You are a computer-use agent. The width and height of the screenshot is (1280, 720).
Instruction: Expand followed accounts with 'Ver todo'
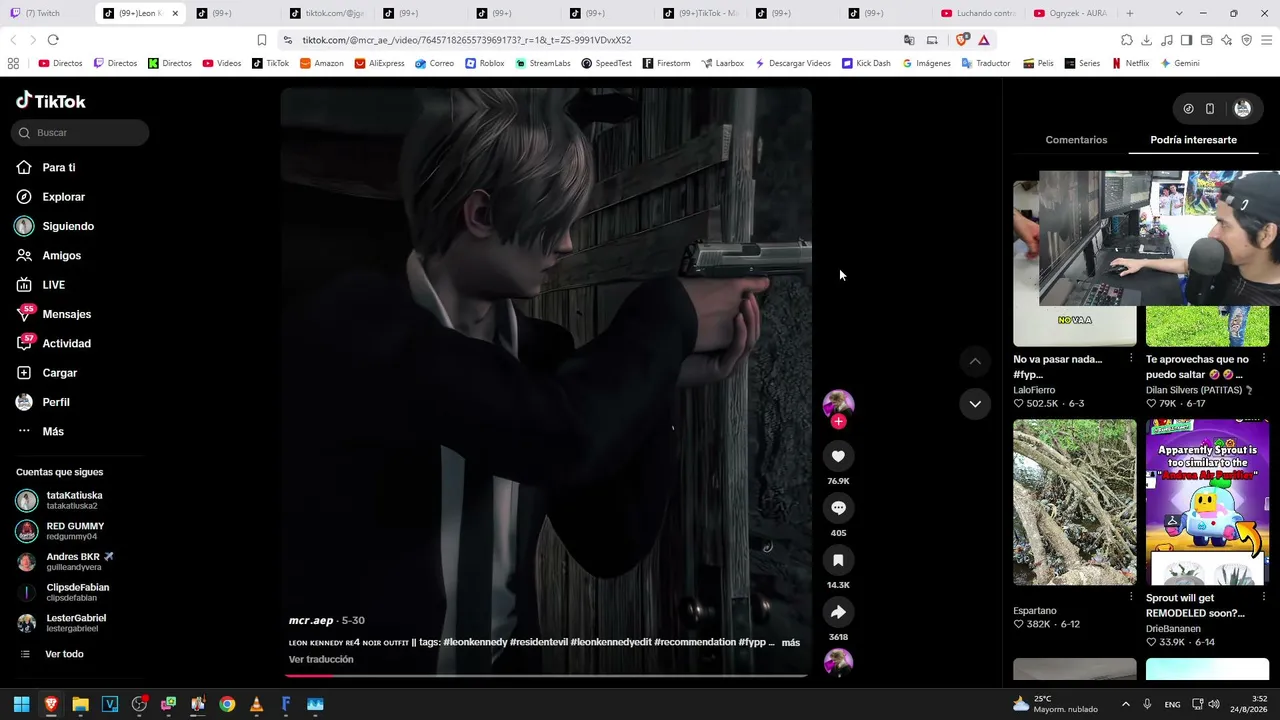coord(64,654)
